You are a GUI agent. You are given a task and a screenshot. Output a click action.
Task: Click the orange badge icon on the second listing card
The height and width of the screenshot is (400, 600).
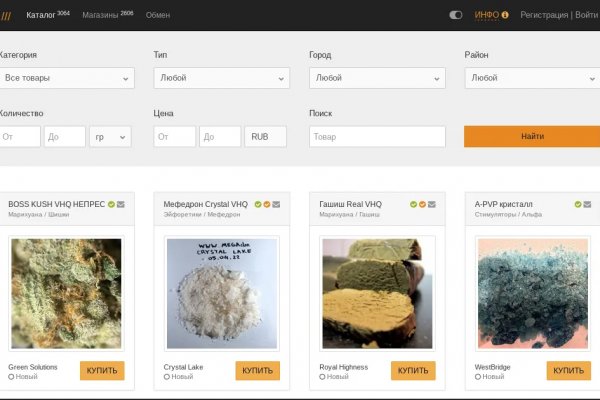point(267,204)
